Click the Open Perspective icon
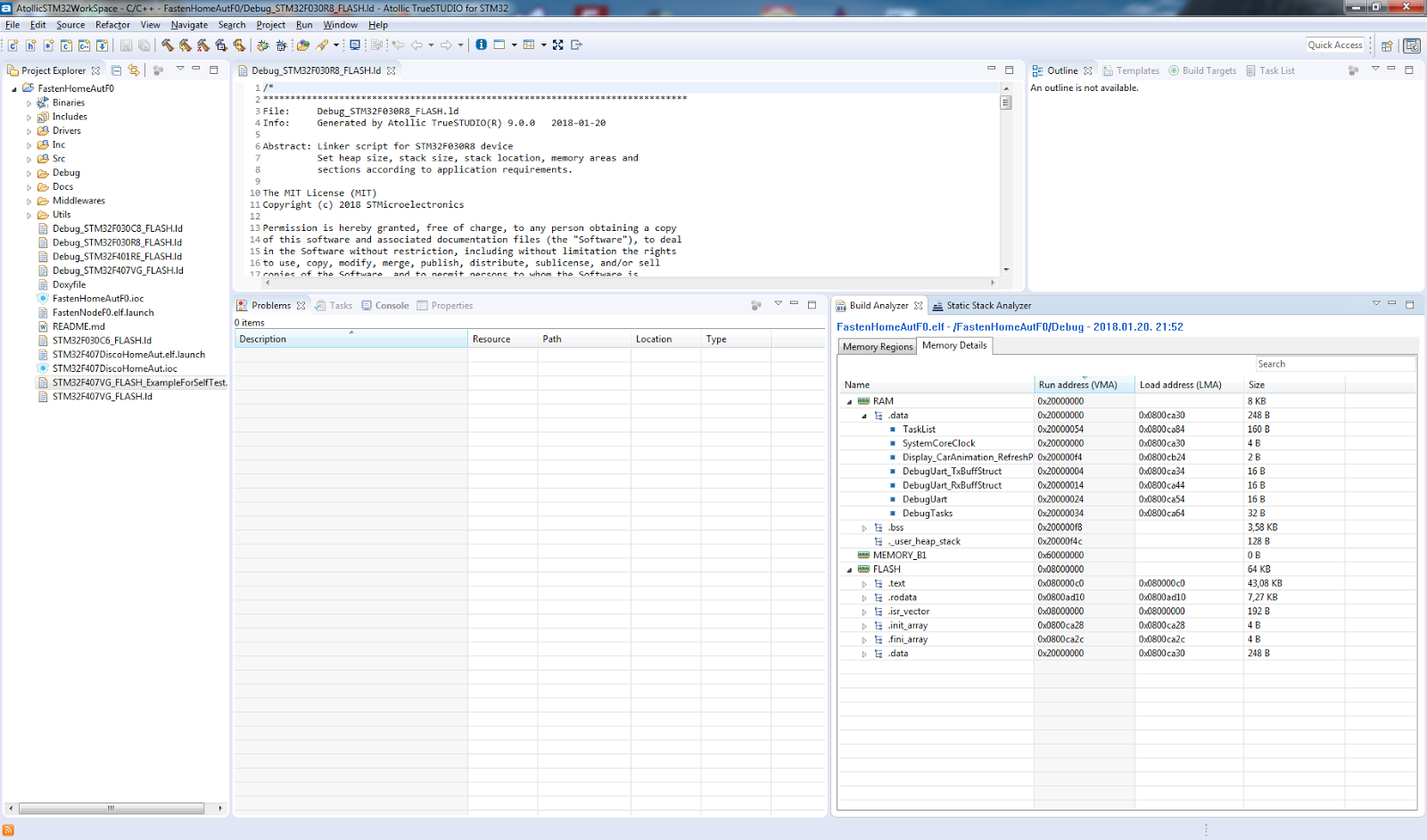The width and height of the screenshot is (1427, 840). 1387,45
